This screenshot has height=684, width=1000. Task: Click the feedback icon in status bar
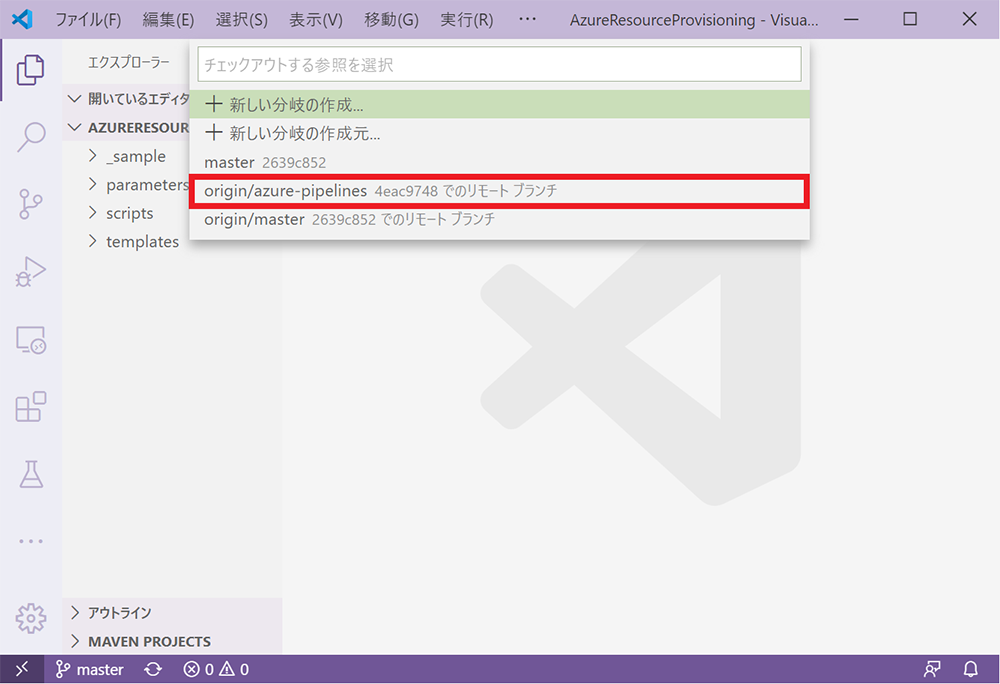932,669
